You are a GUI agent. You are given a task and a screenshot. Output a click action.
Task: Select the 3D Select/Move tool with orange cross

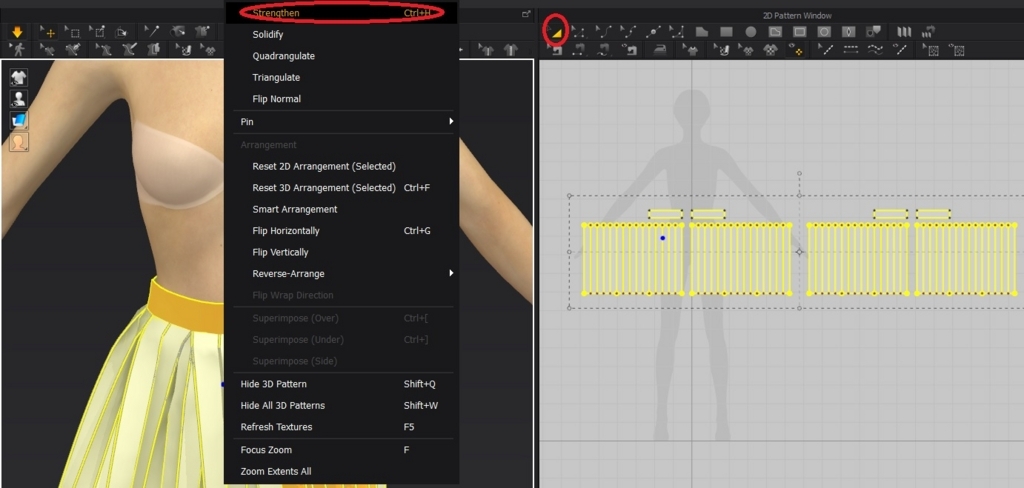pos(49,33)
